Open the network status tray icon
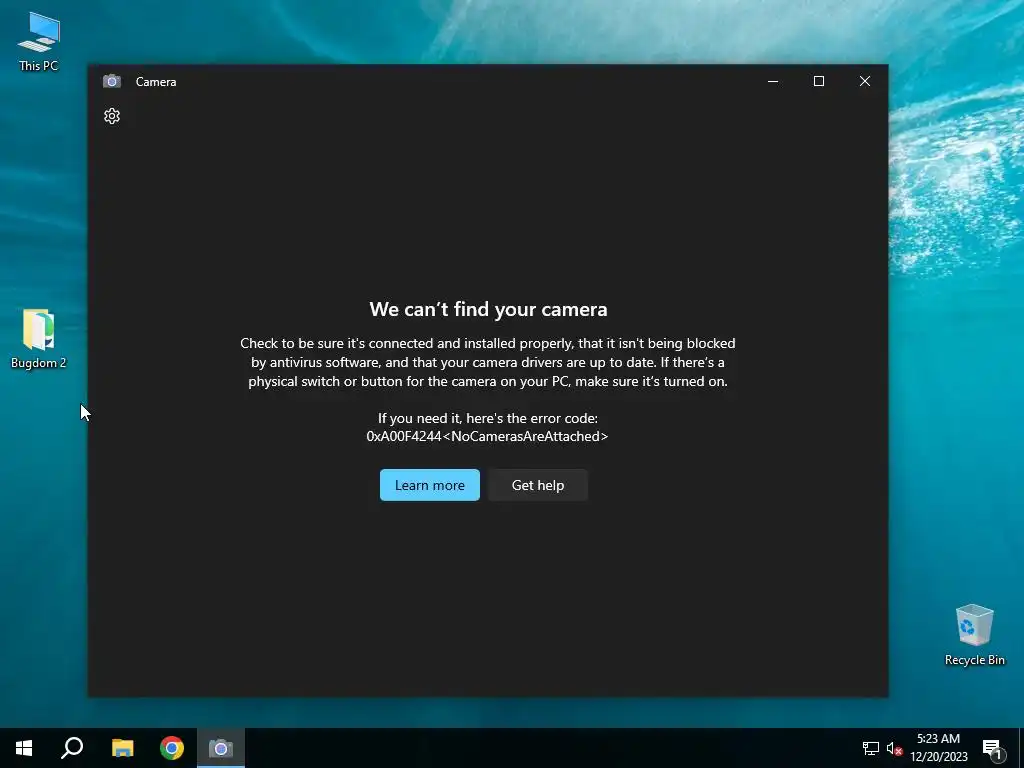1024x768 pixels. 871,748
